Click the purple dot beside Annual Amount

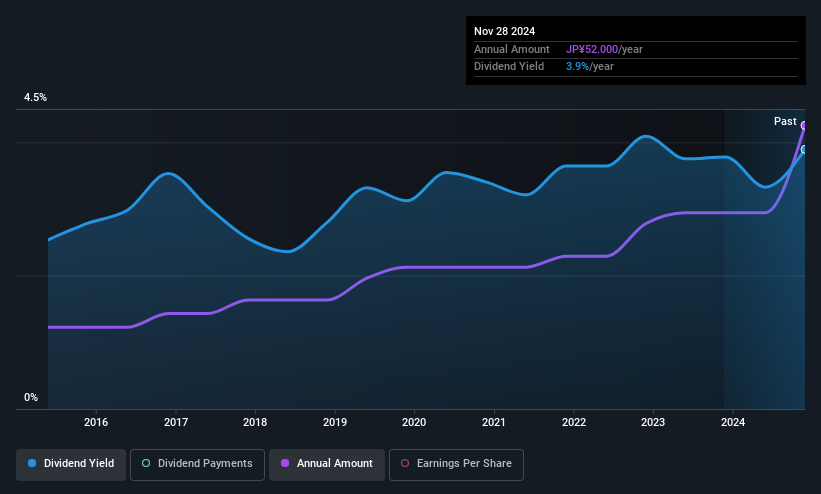285,464
